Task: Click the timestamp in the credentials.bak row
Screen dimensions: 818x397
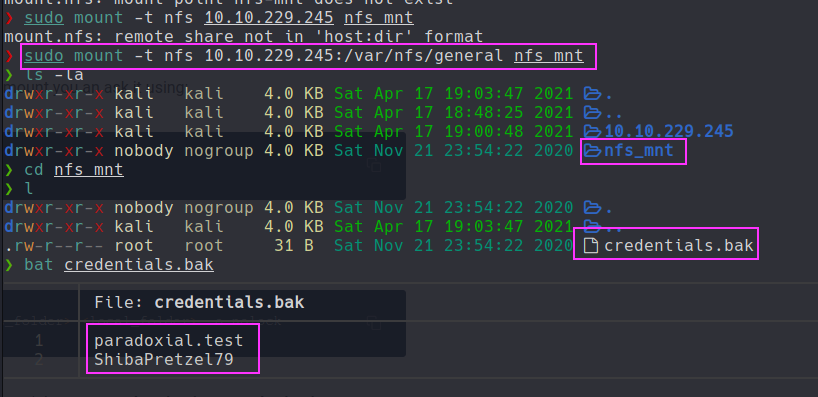Action: tap(453, 245)
